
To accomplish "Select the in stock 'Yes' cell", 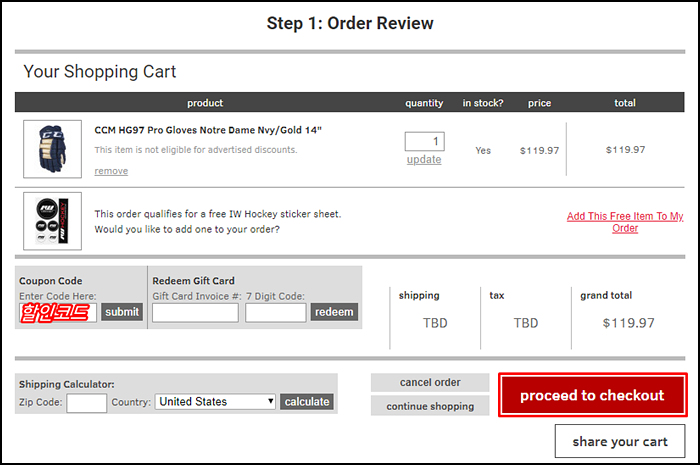I will (x=483, y=151).
